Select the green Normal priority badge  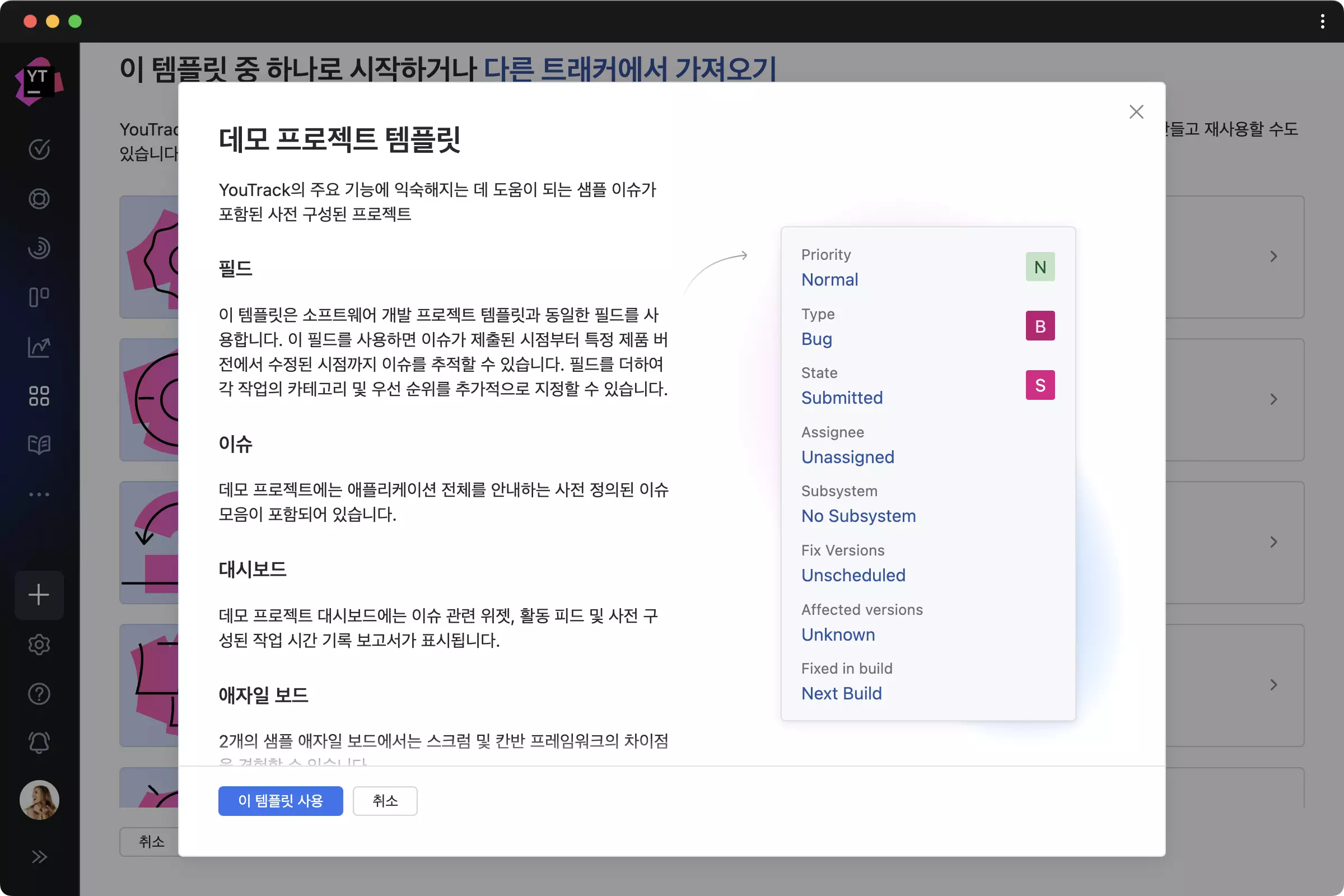[x=1040, y=267]
